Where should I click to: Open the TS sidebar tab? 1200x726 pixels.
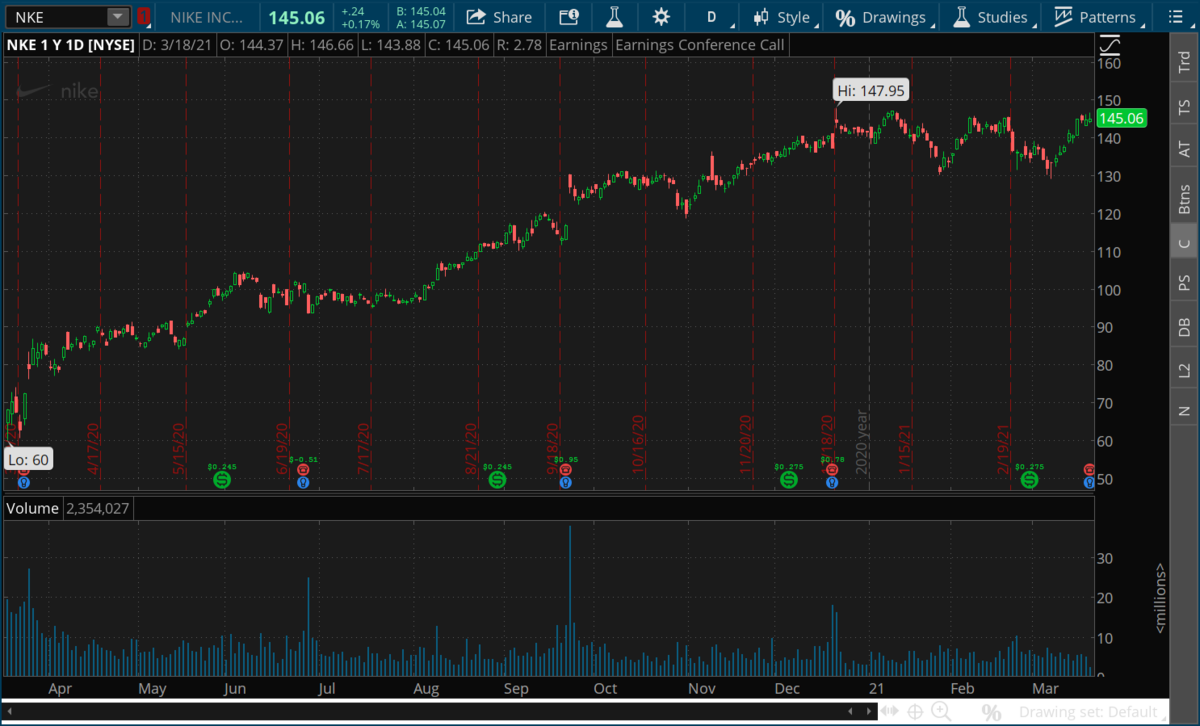tap(1185, 105)
